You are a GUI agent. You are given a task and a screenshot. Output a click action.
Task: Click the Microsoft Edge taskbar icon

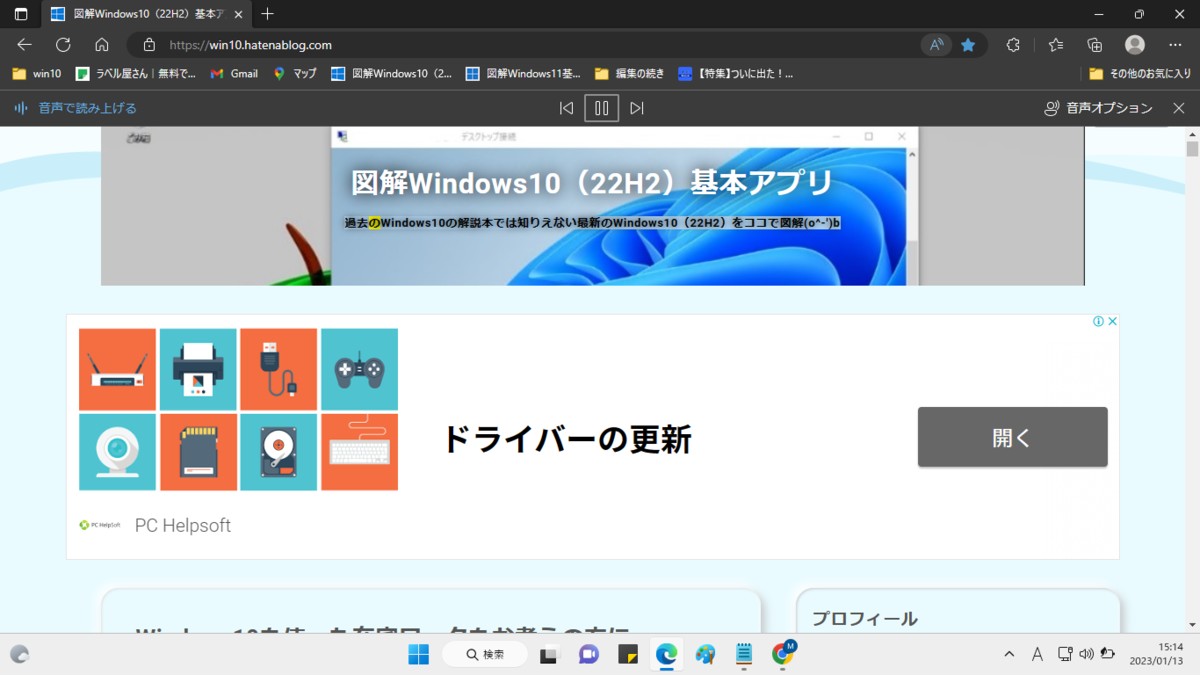pos(667,654)
